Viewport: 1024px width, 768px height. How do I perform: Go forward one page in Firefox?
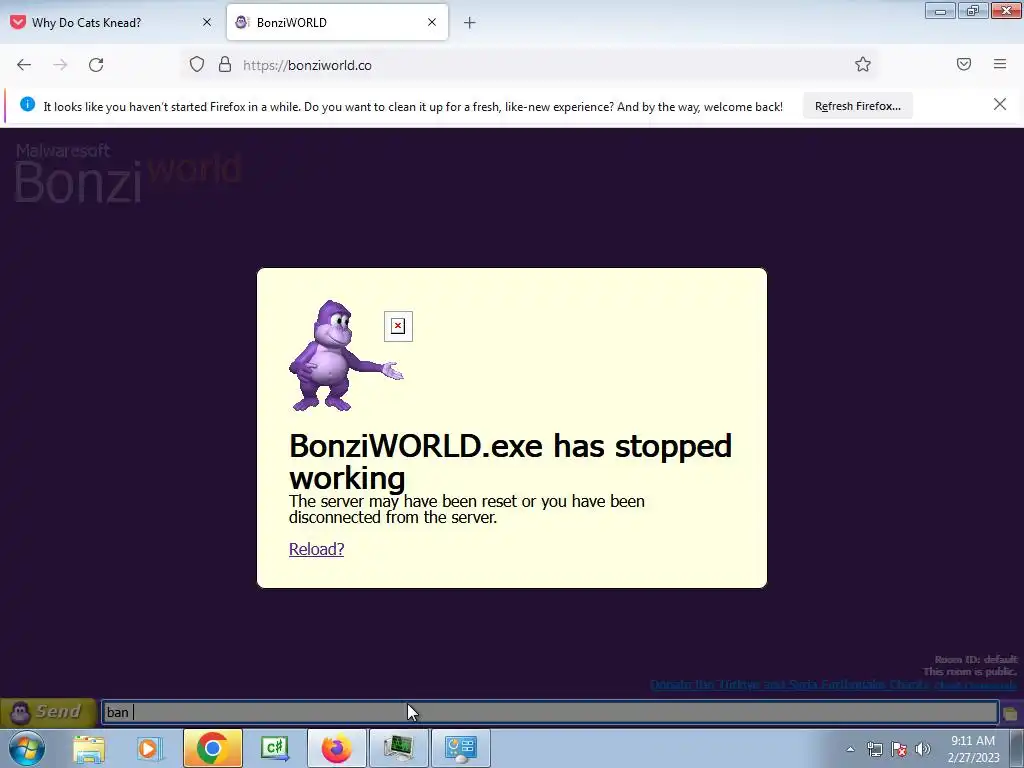tap(60, 65)
